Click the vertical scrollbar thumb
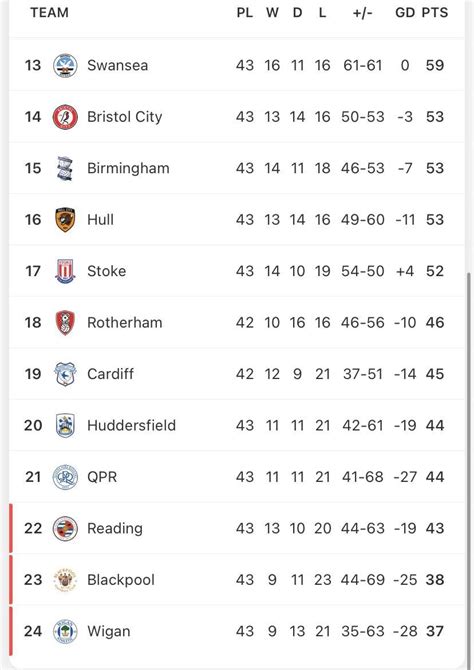474x670 pixels. (x=469, y=466)
